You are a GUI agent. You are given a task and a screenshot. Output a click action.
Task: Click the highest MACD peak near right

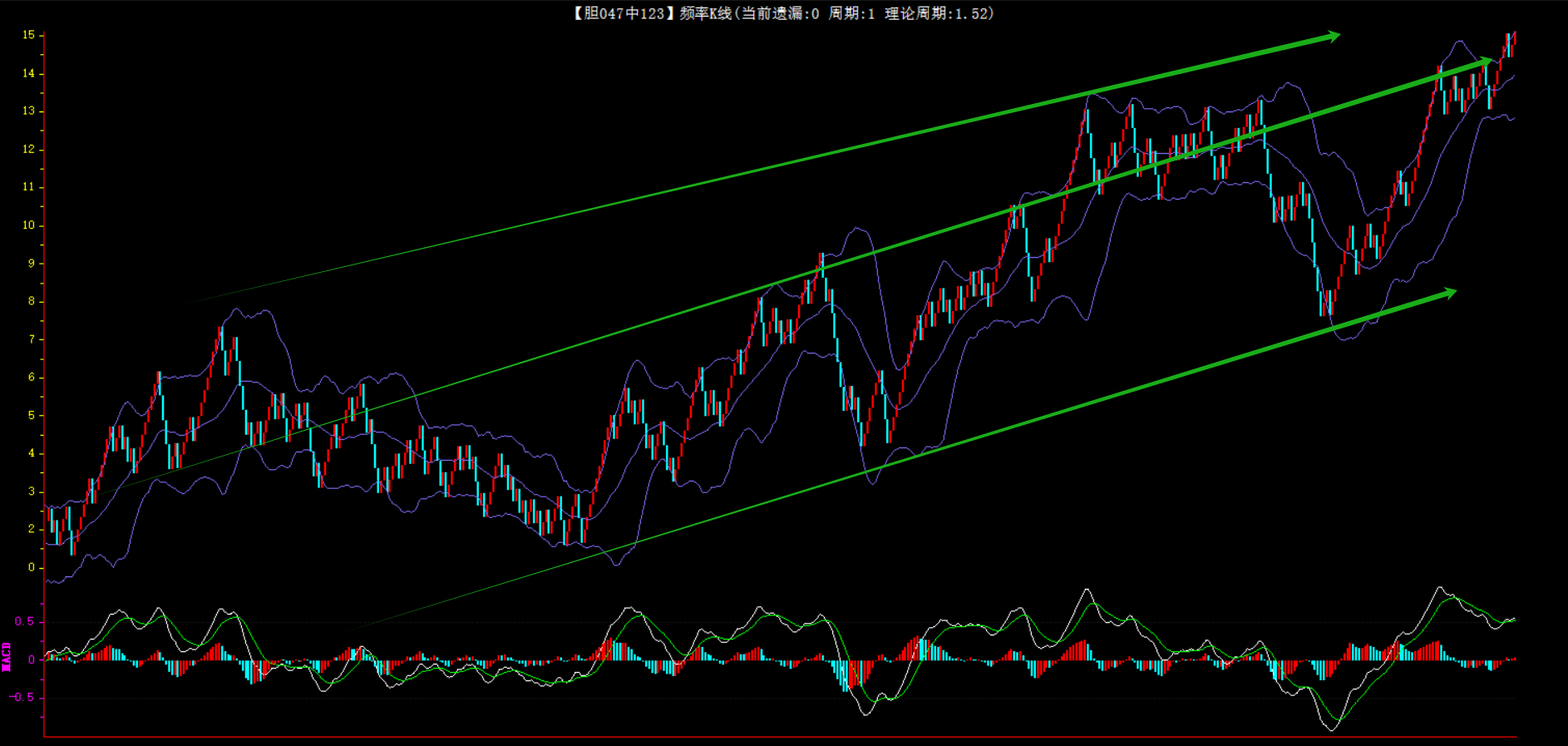pos(1441,588)
